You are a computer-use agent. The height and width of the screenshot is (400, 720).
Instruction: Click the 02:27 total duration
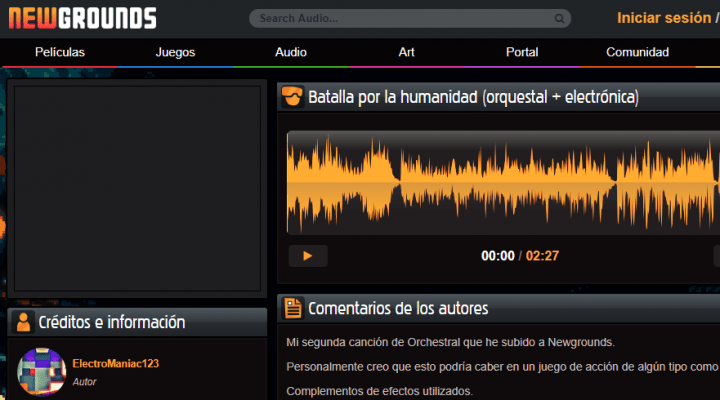coord(542,256)
